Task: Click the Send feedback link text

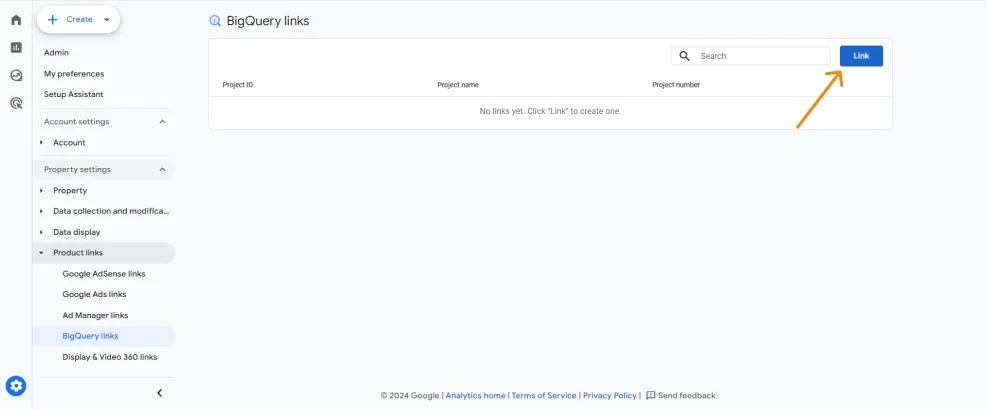Action: [x=687, y=396]
